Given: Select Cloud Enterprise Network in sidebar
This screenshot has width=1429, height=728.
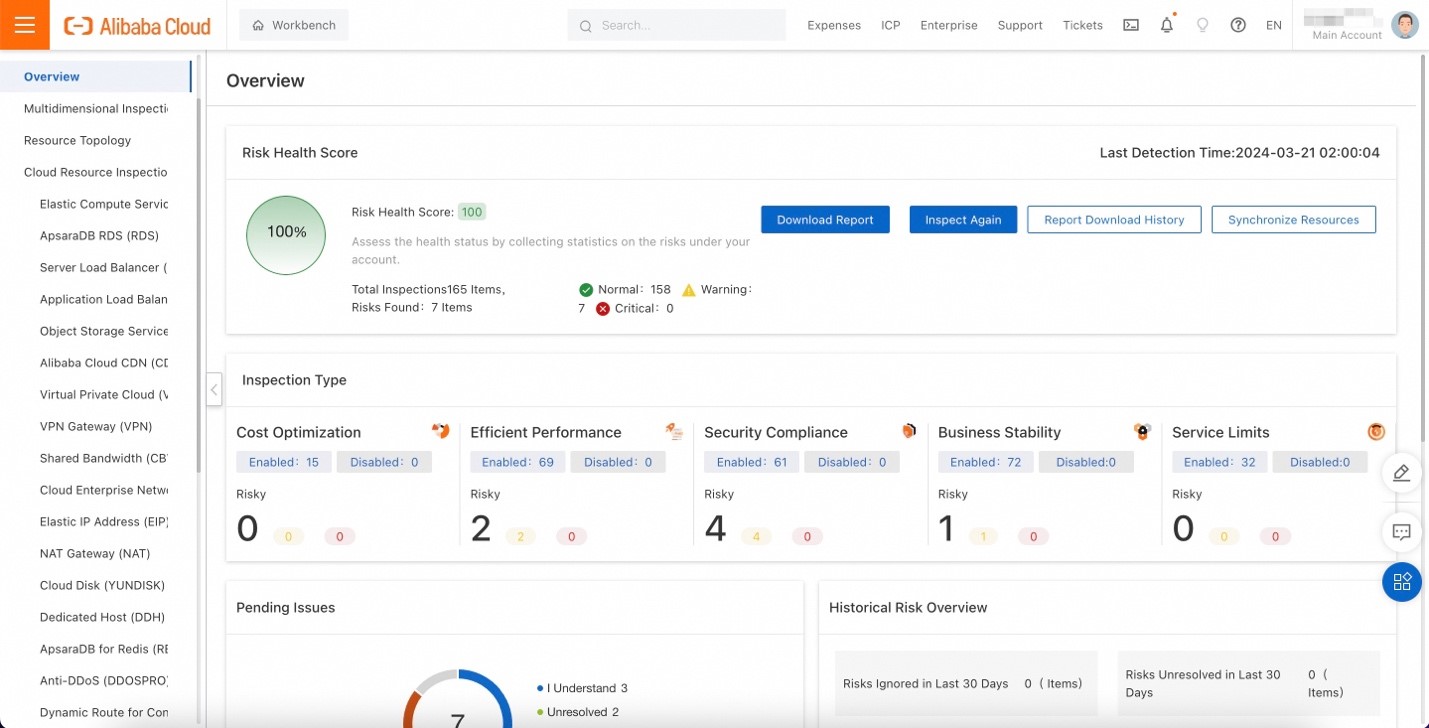Looking at the screenshot, I should (x=104, y=490).
